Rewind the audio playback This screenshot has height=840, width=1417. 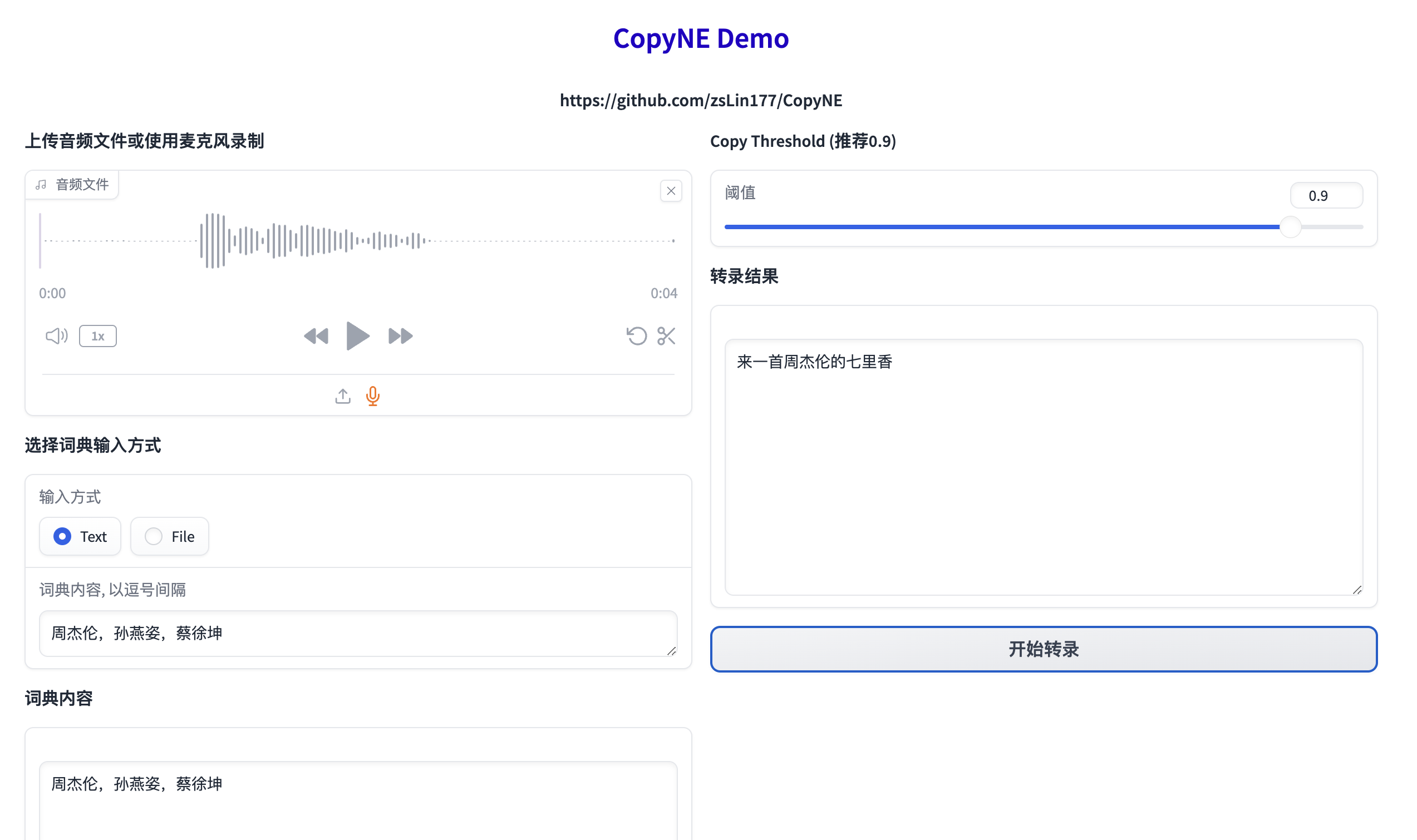[316, 336]
